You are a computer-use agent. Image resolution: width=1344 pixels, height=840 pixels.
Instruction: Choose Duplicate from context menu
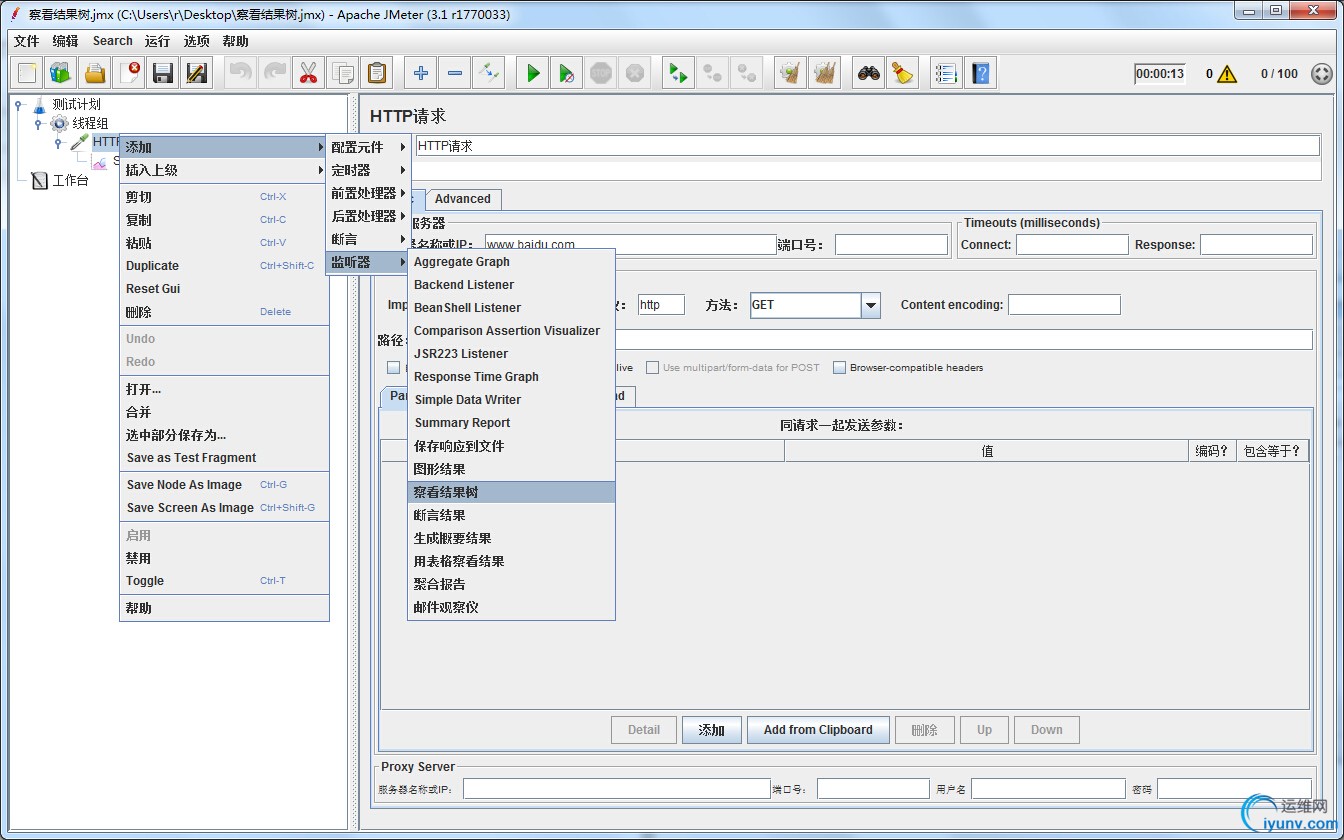[x=224, y=266]
